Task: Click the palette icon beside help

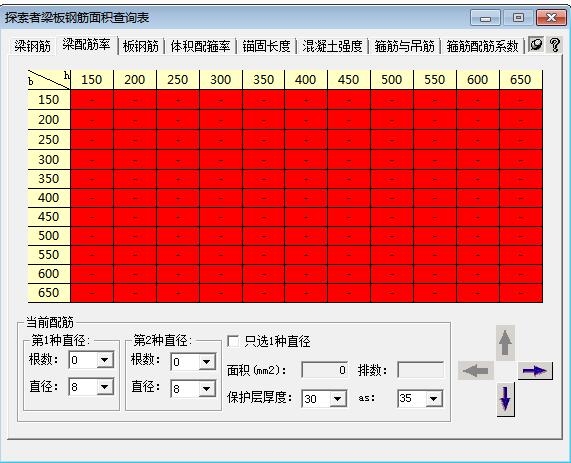Action: coord(536,45)
